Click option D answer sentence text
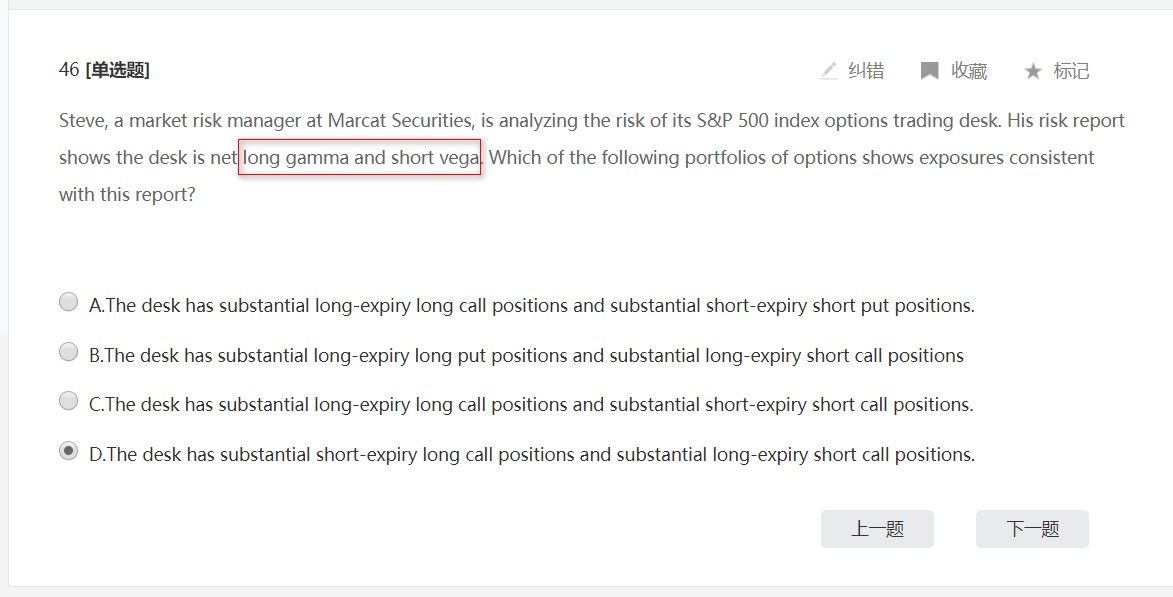 (x=532, y=454)
